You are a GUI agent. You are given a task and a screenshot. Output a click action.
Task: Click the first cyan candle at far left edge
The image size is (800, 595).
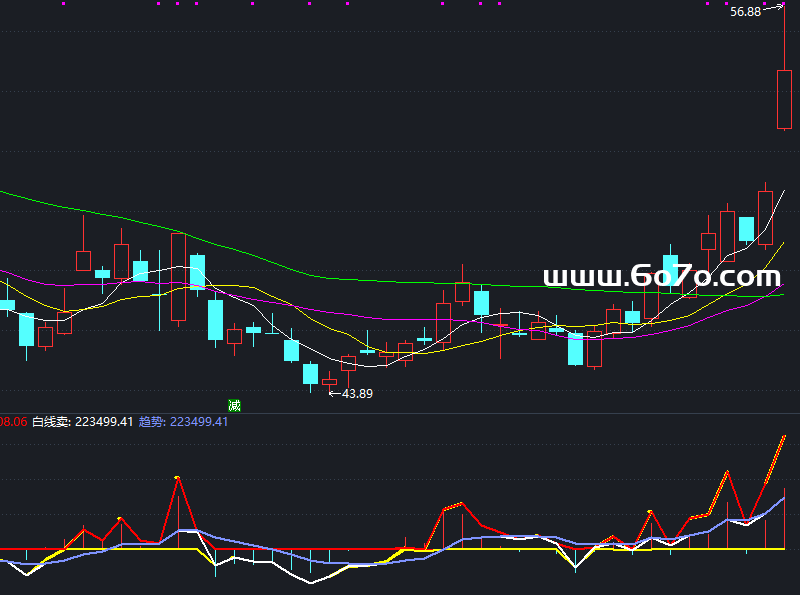[x=6, y=305]
